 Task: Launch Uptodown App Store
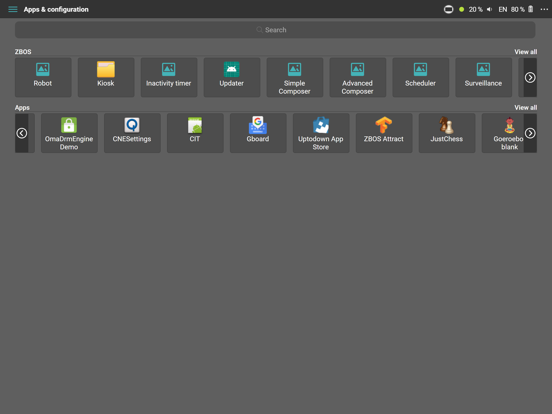(x=321, y=133)
